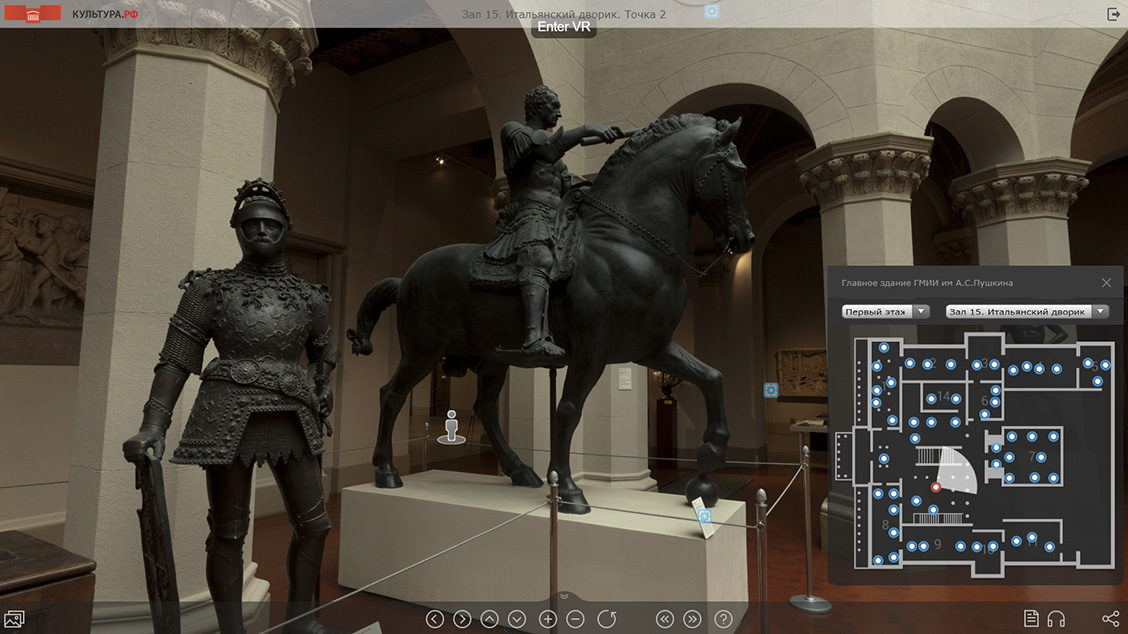Open the Первый этаж floor dropdown
This screenshot has height=634, width=1128.
pos(886,312)
